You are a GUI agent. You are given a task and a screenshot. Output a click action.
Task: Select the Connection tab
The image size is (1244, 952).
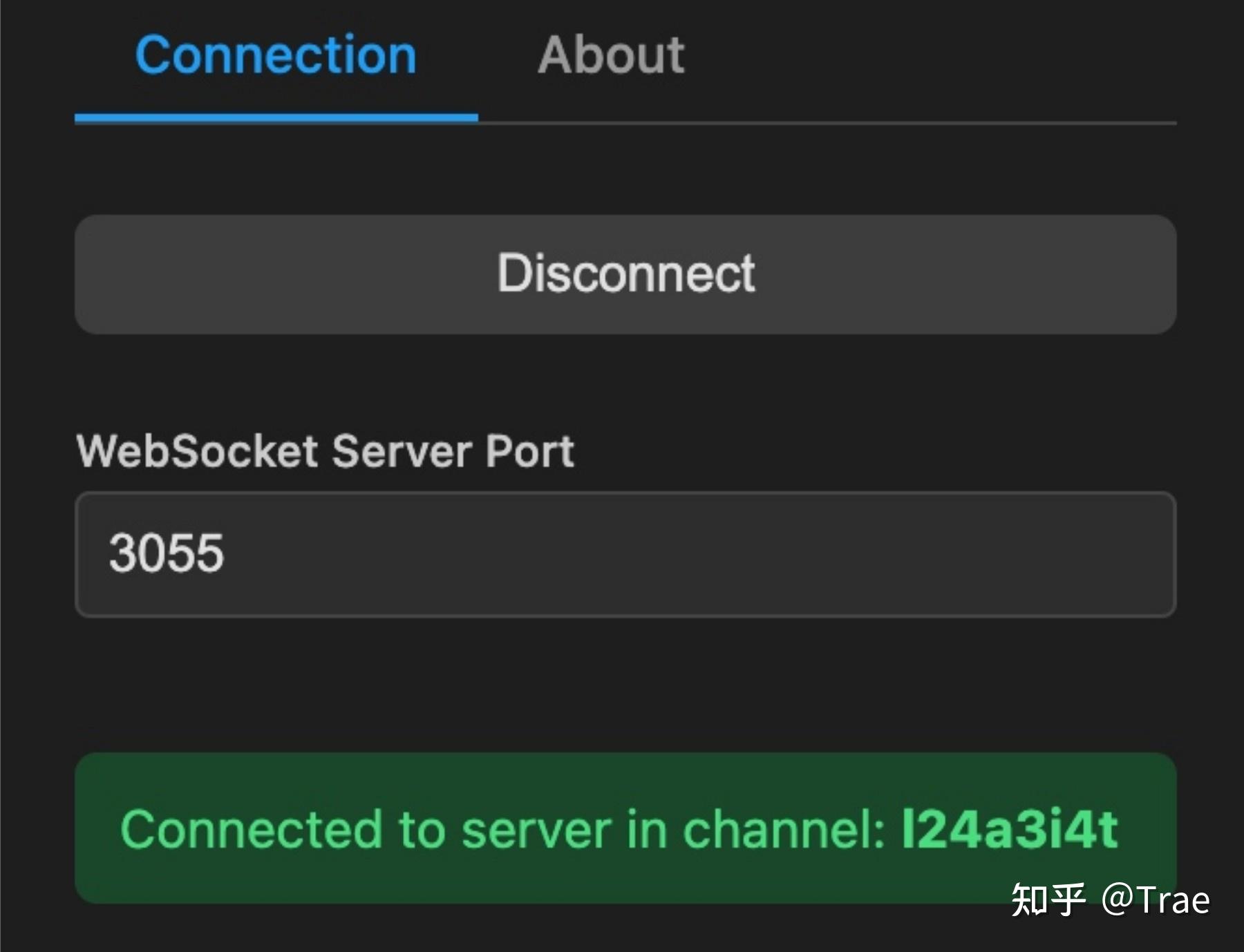(276, 55)
